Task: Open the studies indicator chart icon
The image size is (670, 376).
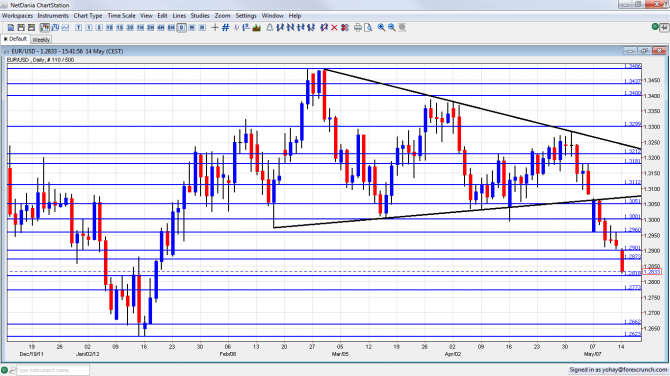Action: click(x=256, y=28)
